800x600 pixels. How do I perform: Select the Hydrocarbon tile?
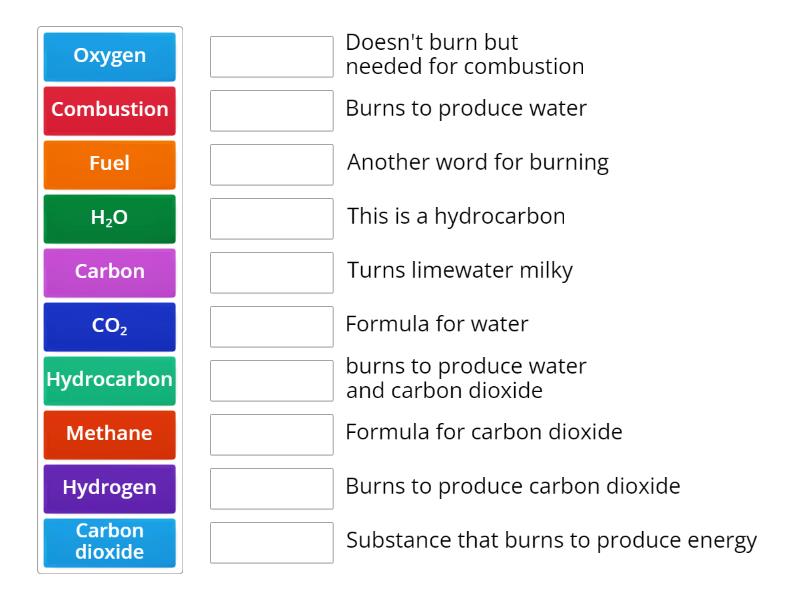(109, 381)
